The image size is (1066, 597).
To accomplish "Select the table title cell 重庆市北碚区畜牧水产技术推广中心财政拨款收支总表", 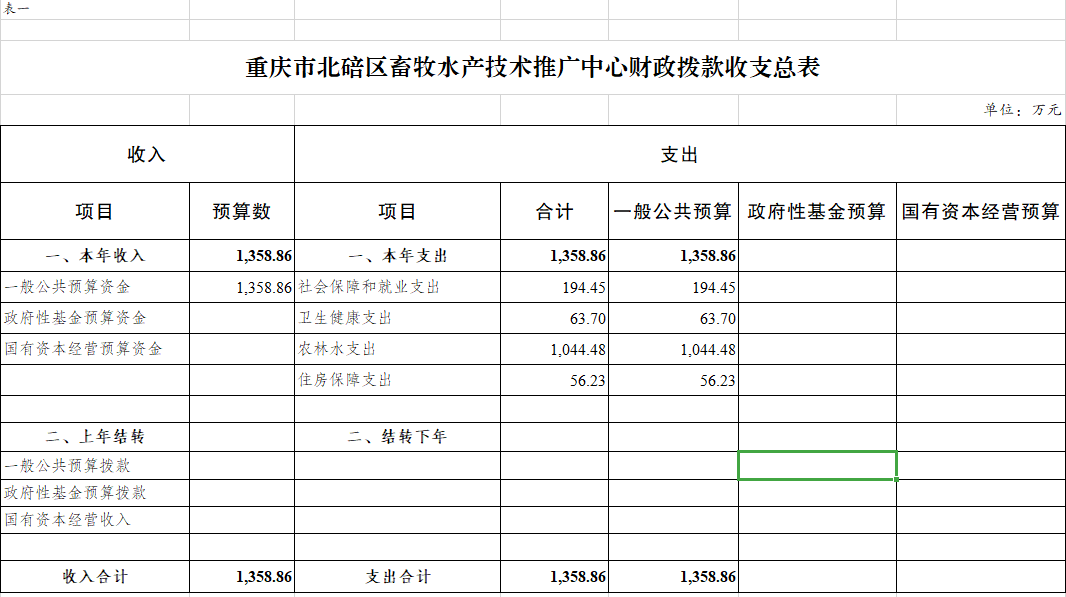I will pos(532,67).
